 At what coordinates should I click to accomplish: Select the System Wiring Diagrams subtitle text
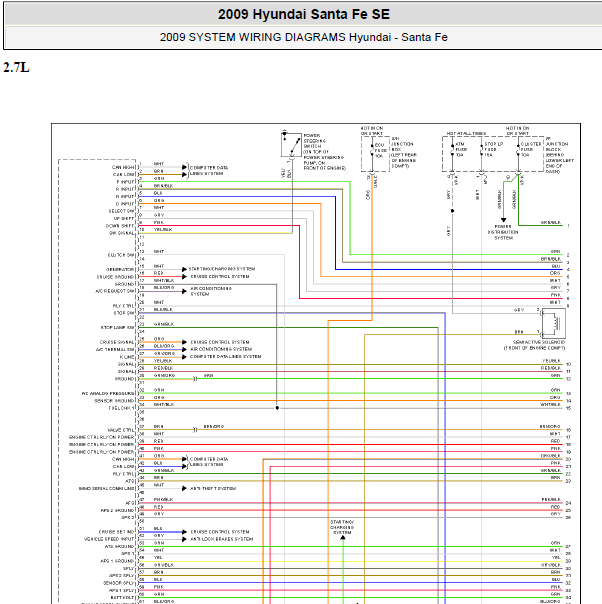tap(300, 37)
